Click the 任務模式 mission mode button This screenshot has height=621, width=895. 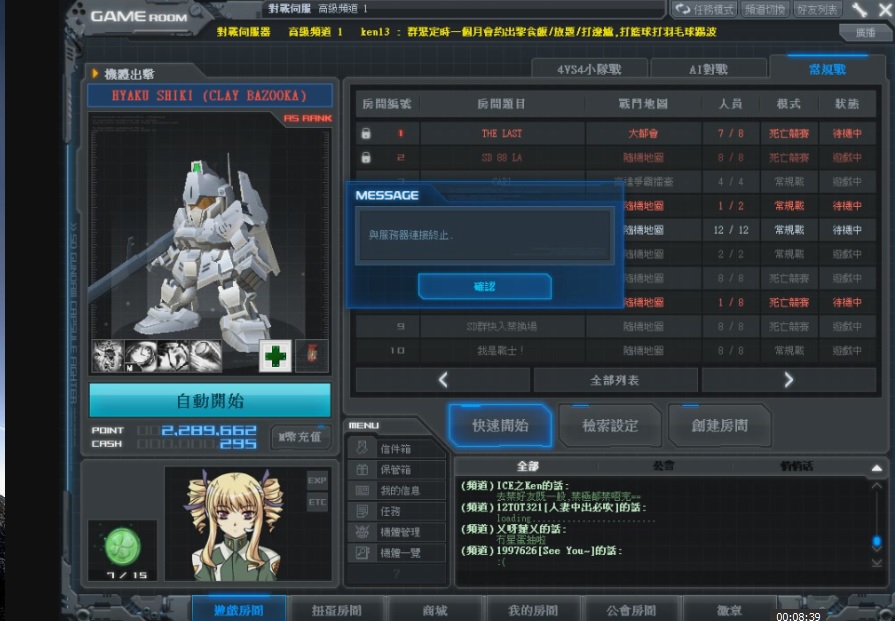point(705,9)
